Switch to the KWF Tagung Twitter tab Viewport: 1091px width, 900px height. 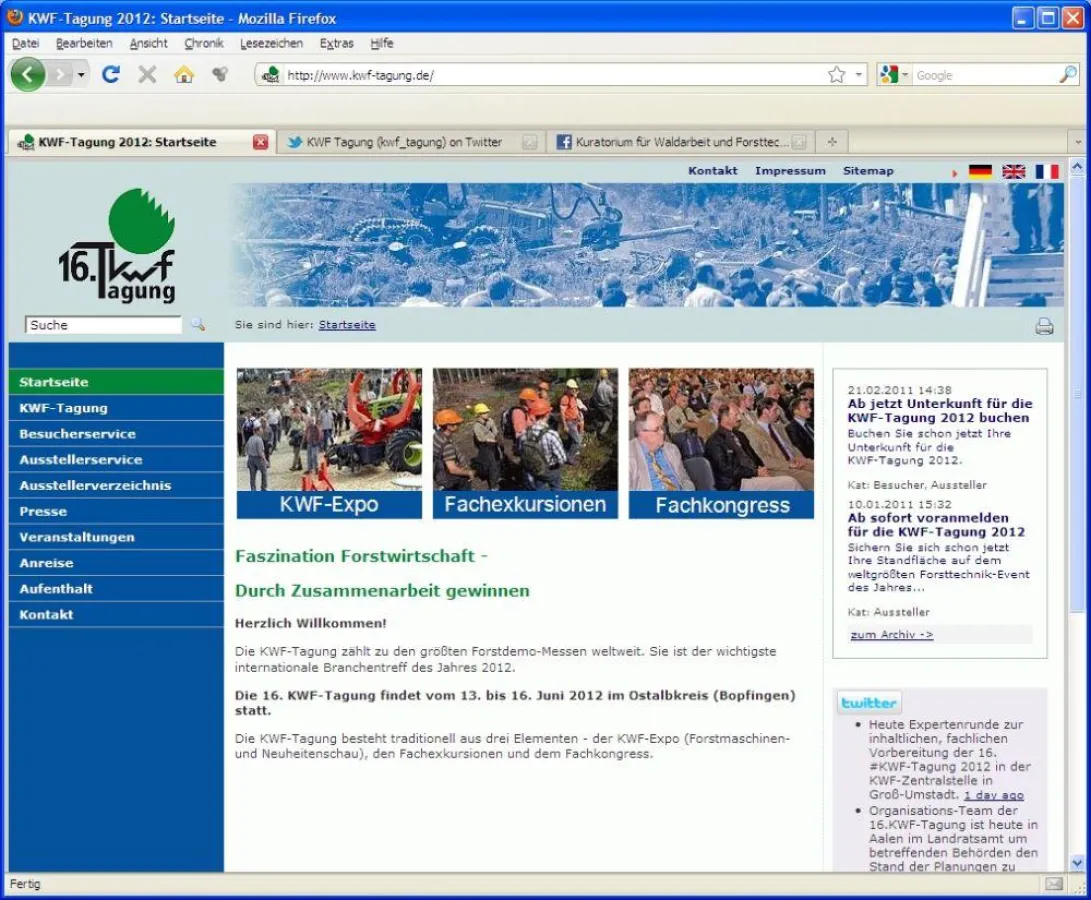398,142
